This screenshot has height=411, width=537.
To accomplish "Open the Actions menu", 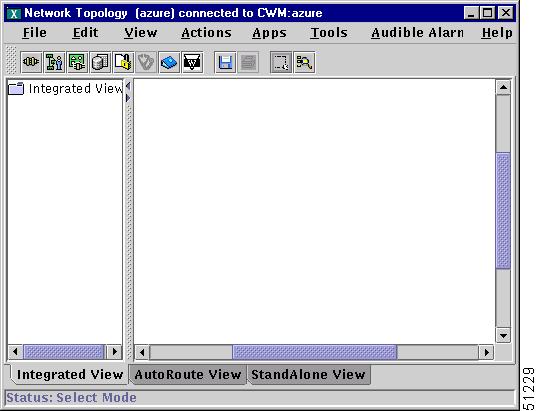I will point(206,33).
